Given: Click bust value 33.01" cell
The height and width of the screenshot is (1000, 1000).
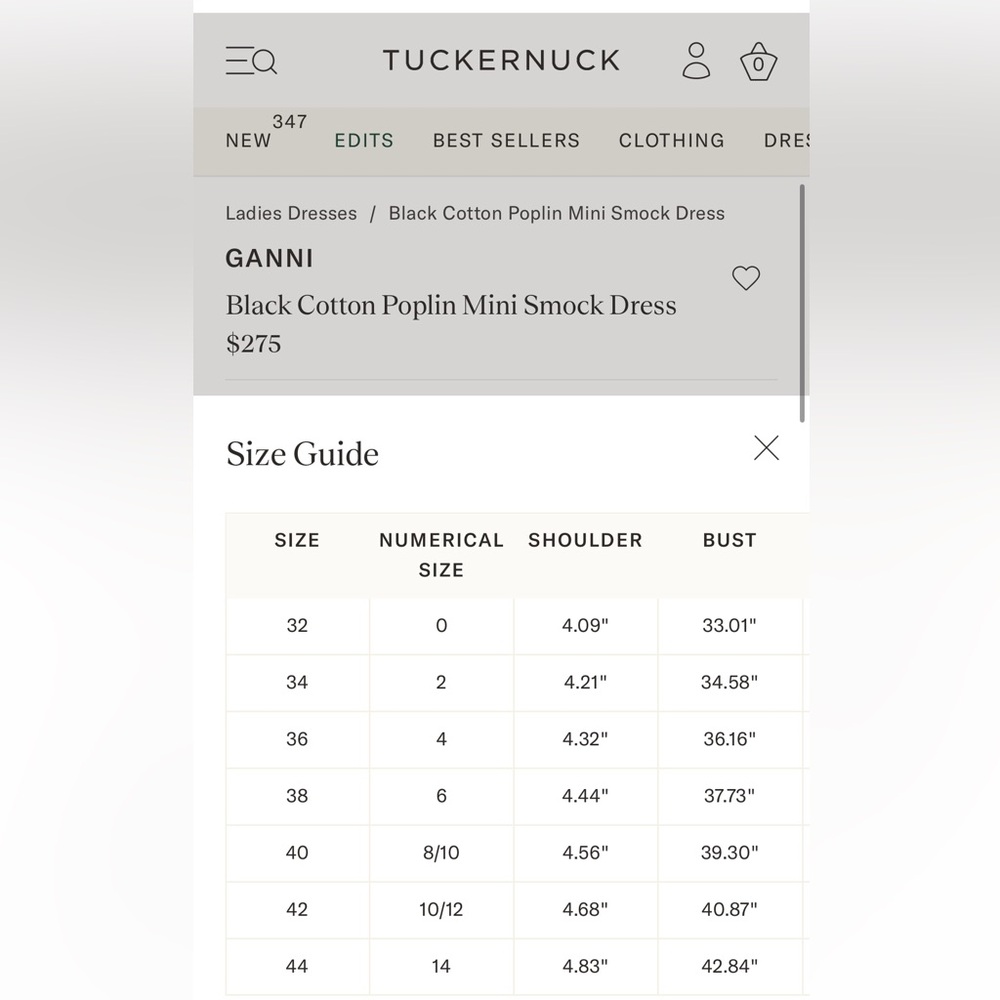Looking at the screenshot, I should point(730,626).
